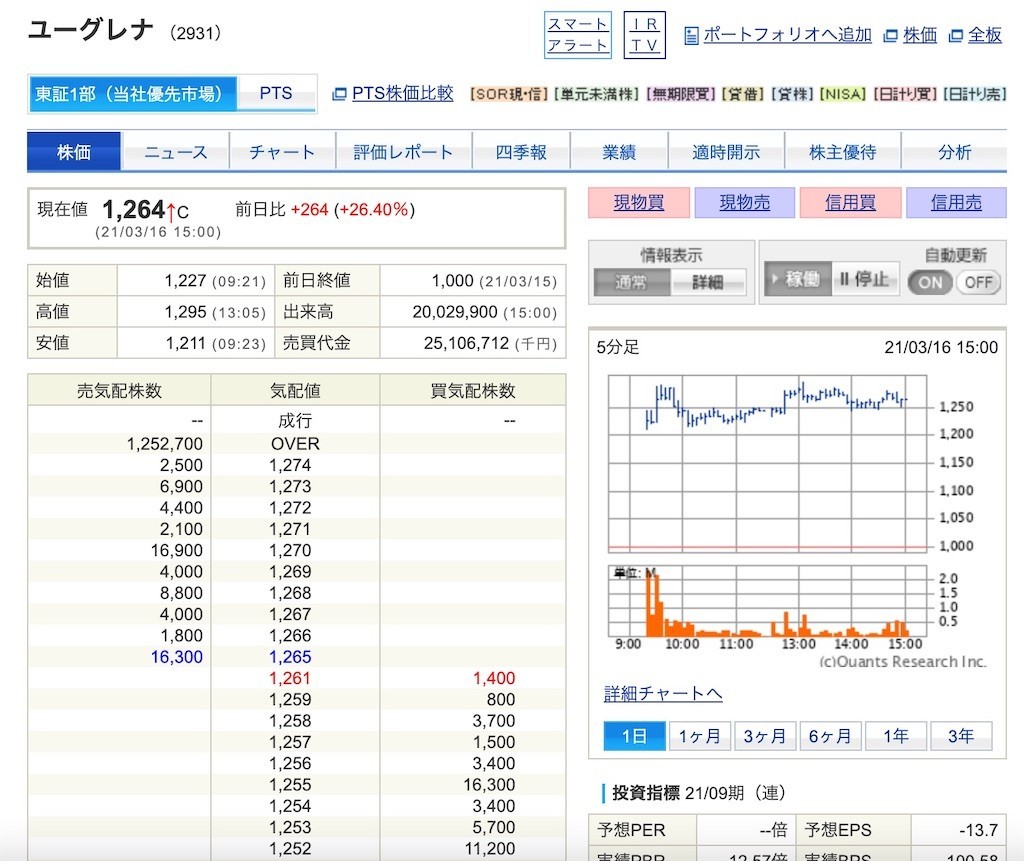
Task: Select the 株価 main tab
Action: tap(74, 152)
